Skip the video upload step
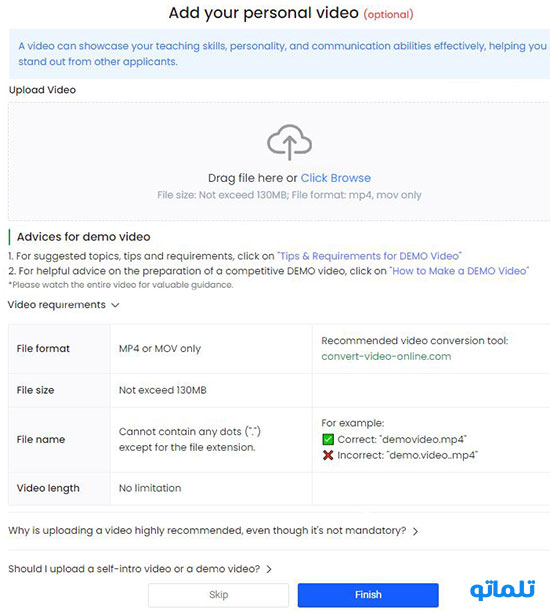Image resolution: width=550 pixels, height=613 pixels. pos(219,595)
